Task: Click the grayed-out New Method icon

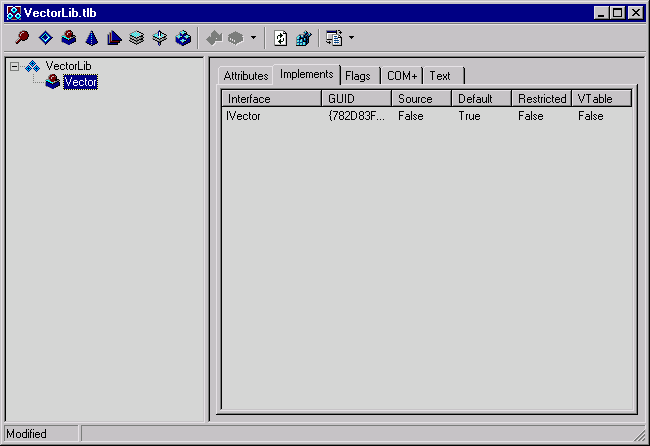Action: (214, 38)
